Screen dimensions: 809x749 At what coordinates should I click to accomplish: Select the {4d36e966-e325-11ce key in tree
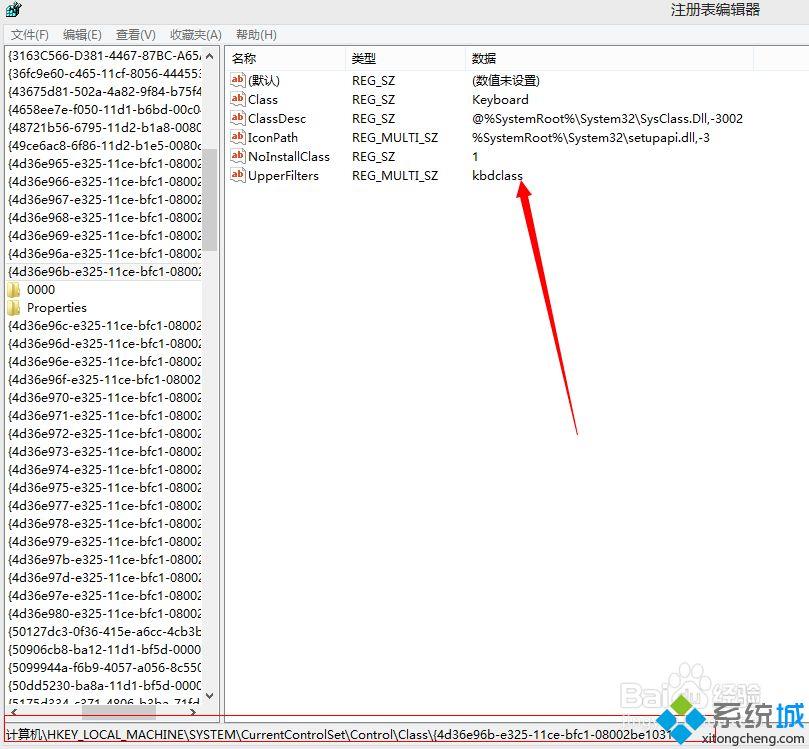(104, 182)
